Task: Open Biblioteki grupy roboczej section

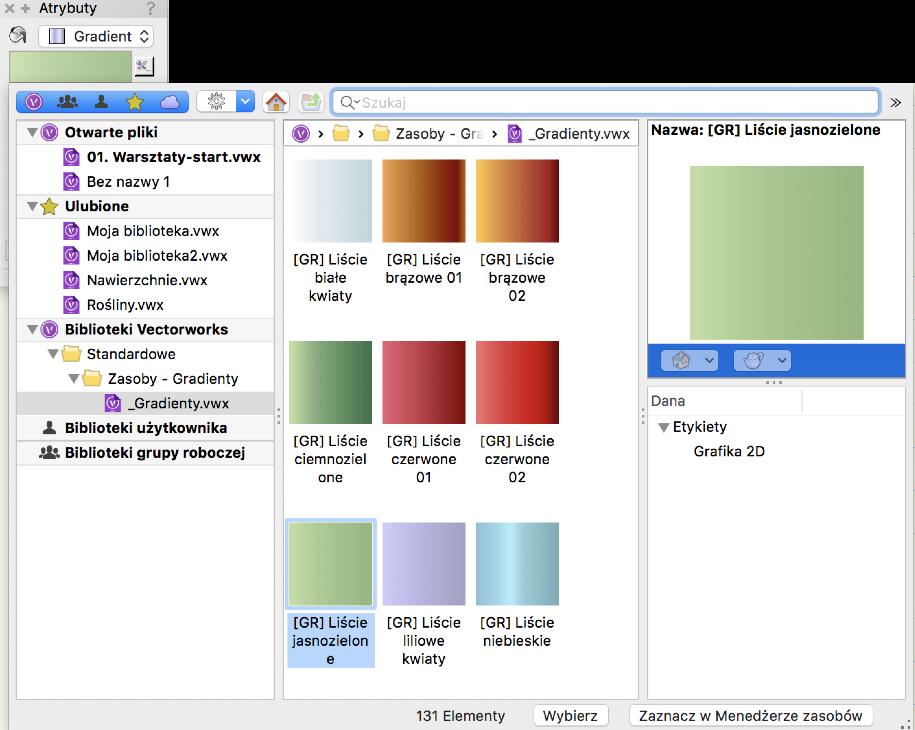Action: tap(145, 453)
